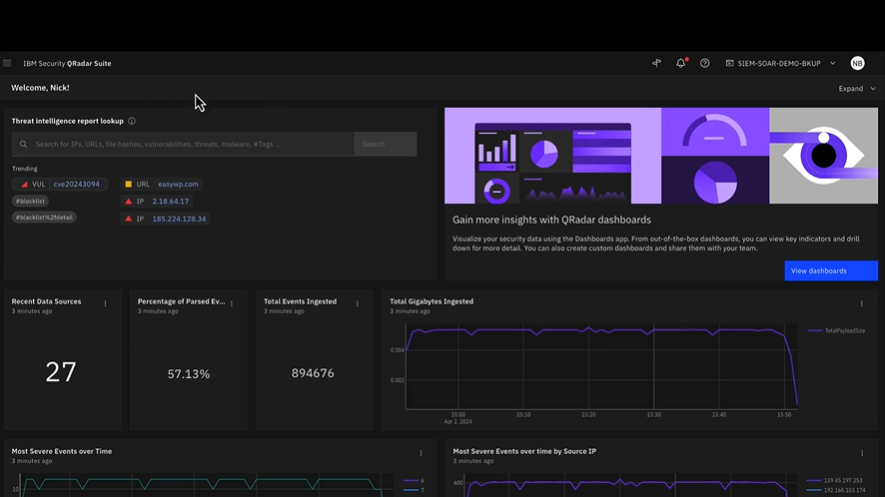
Task: Click the QRadar dashboards promo image
Action: tap(661, 156)
